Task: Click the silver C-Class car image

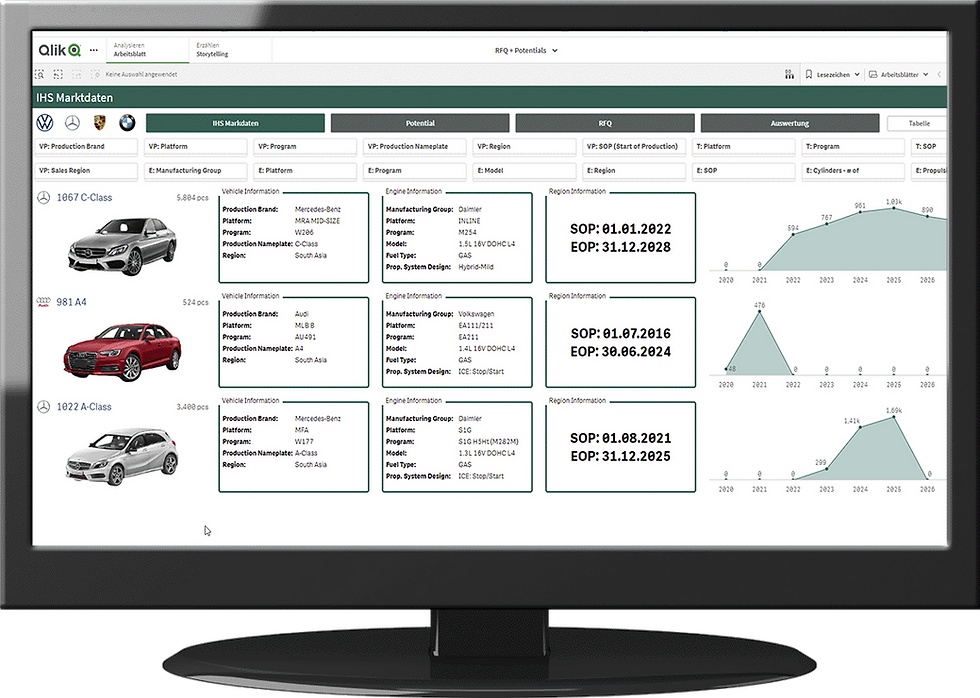Action: pyautogui.click(x=122, y=246)
